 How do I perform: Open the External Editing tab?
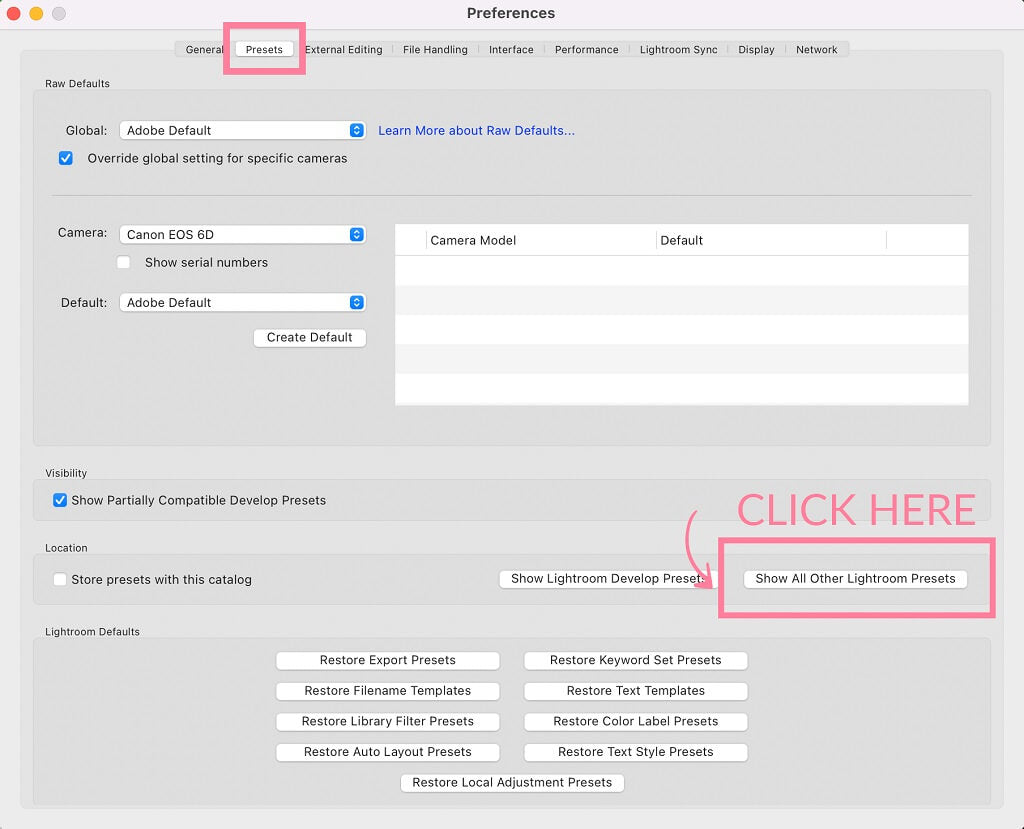(x=343, y=50)
